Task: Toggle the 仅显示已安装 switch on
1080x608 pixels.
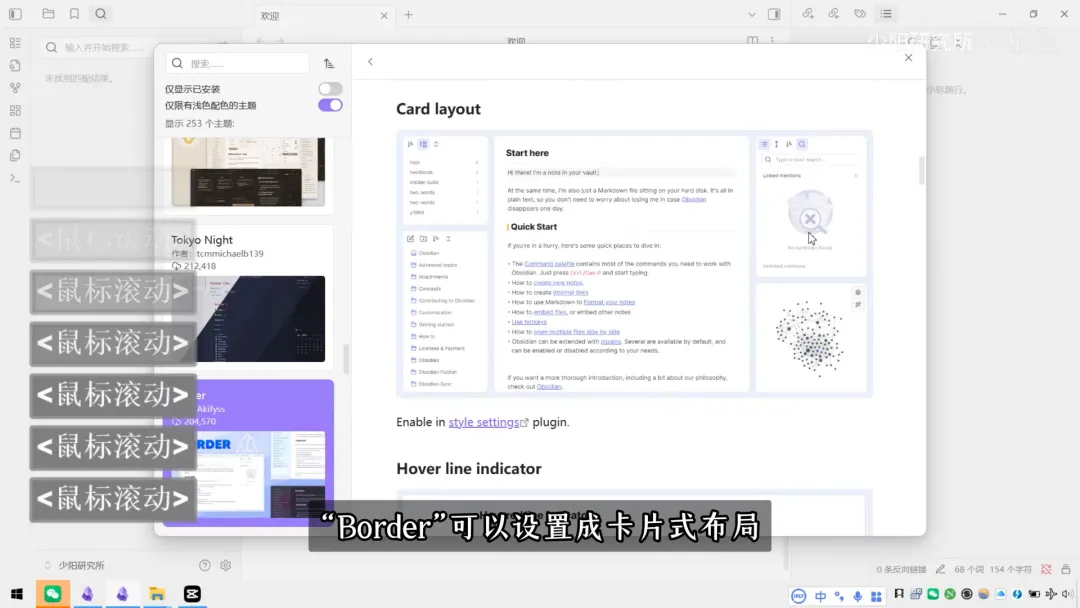Action: 330,89
